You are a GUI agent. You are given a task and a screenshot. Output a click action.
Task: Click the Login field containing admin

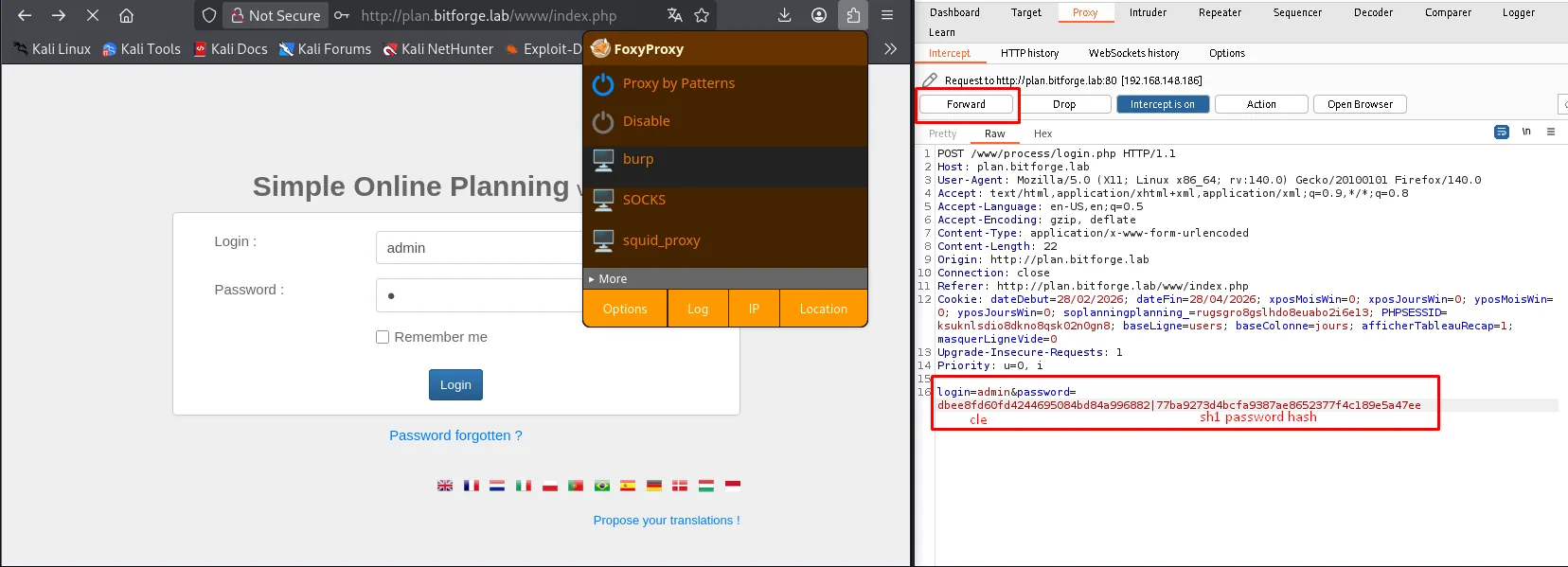point(478,247)
